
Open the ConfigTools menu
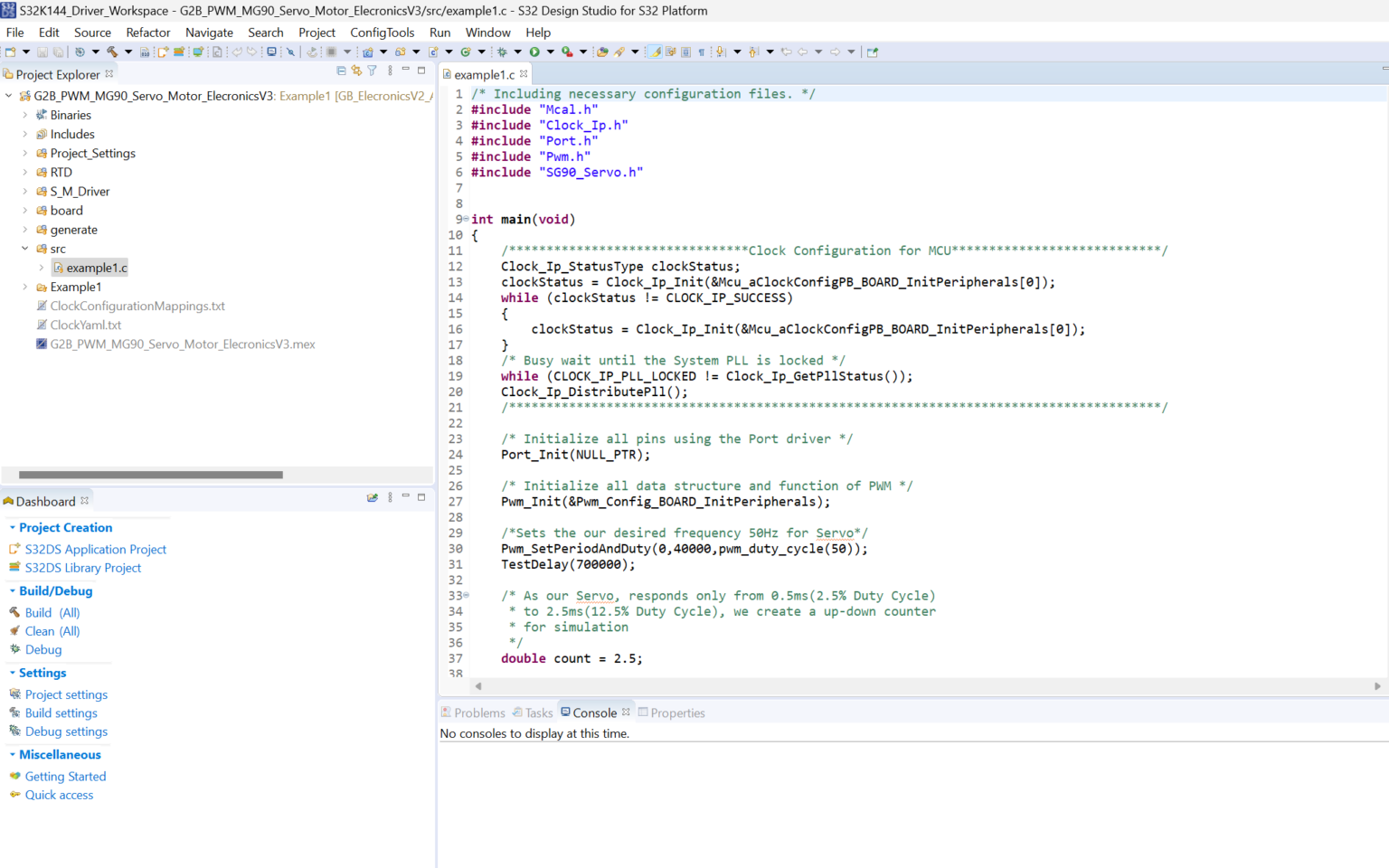382,33
